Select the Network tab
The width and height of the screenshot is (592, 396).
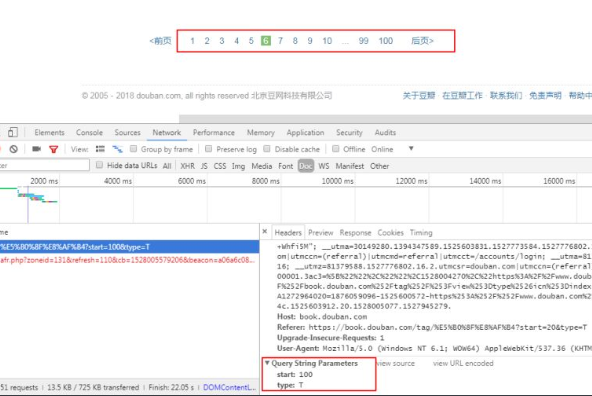167,133
